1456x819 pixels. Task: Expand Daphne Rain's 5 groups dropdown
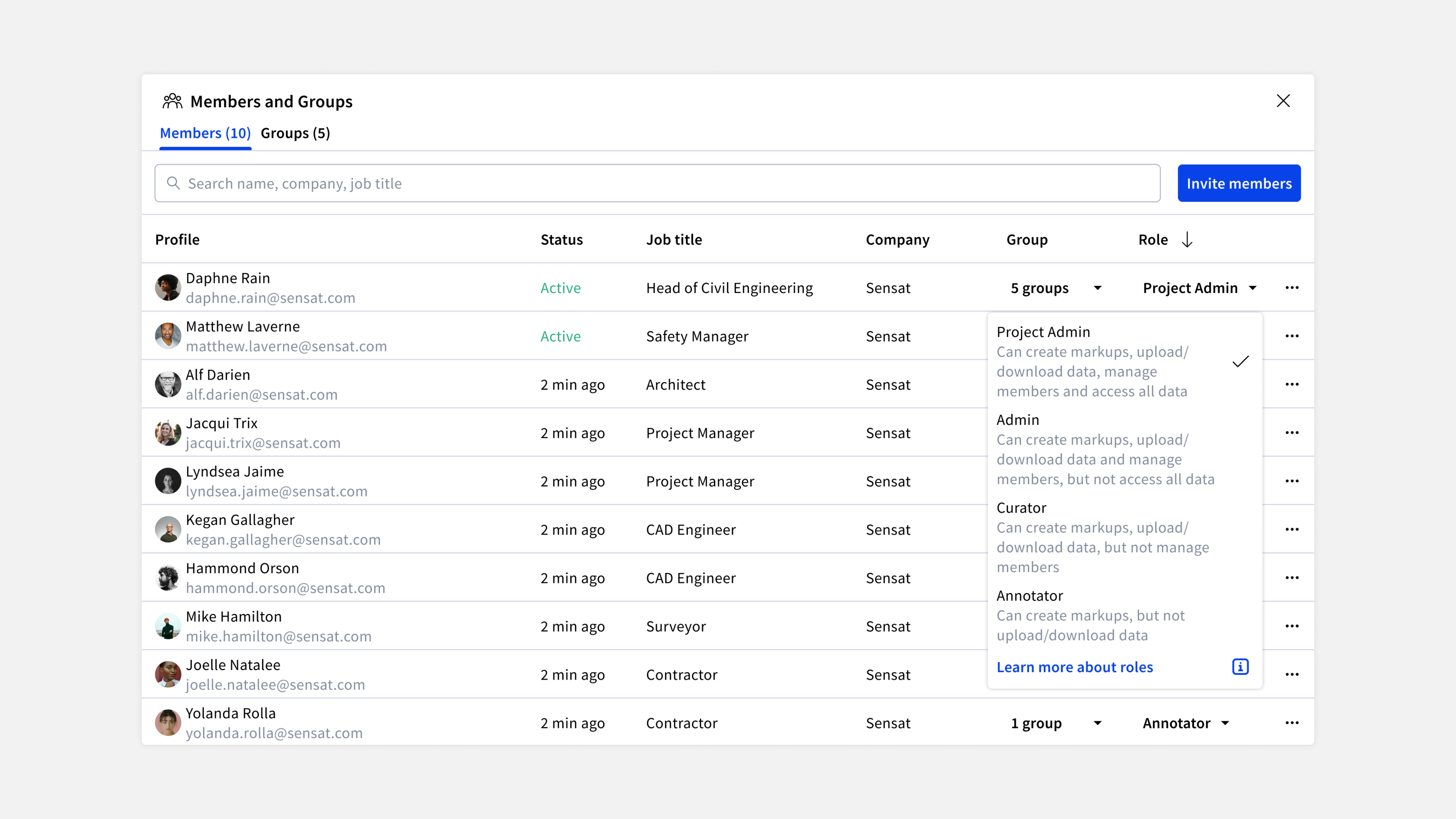click(x=1056, y=288)
